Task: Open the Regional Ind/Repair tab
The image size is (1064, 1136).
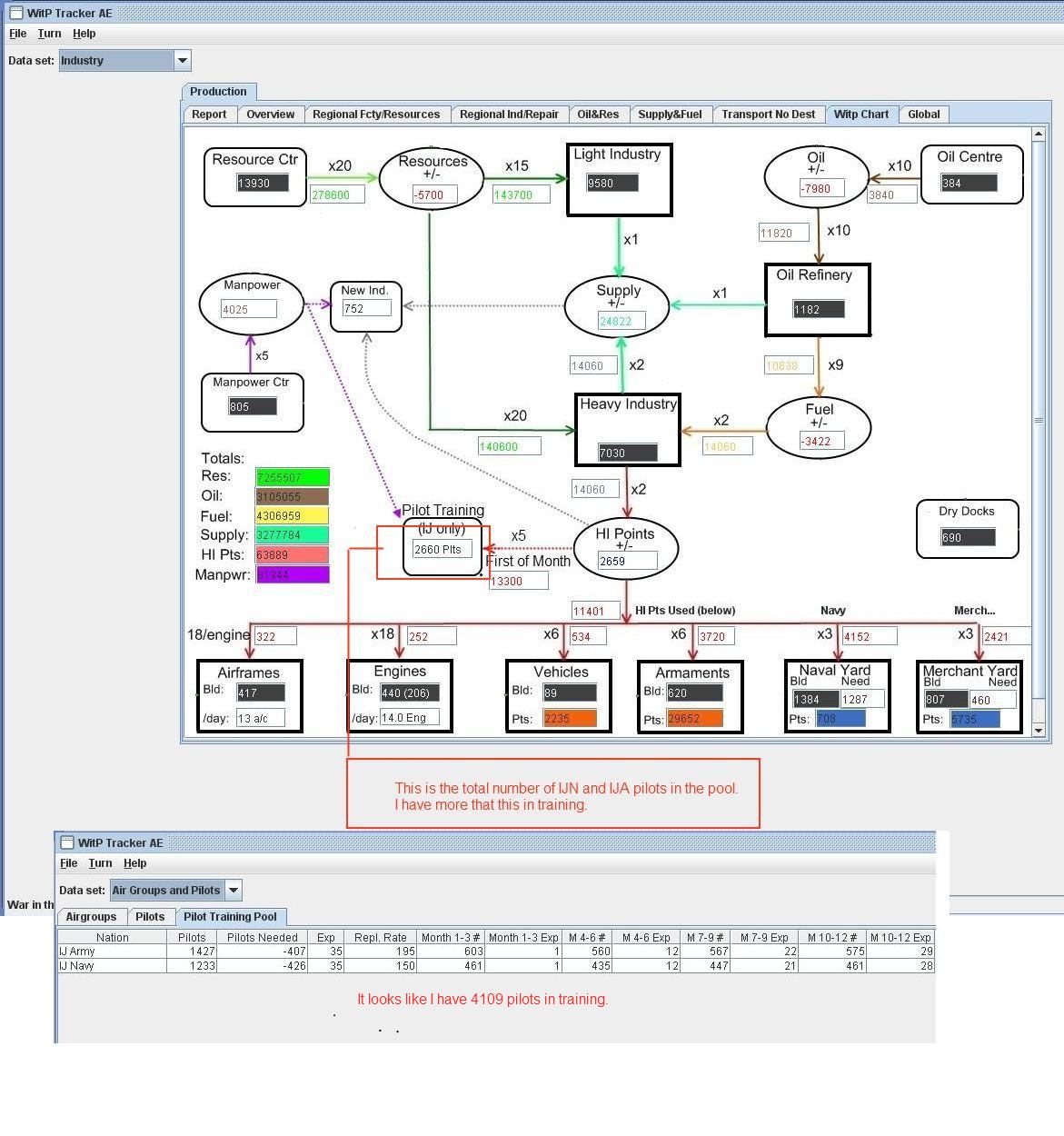Action: click(x=509, y=115)
